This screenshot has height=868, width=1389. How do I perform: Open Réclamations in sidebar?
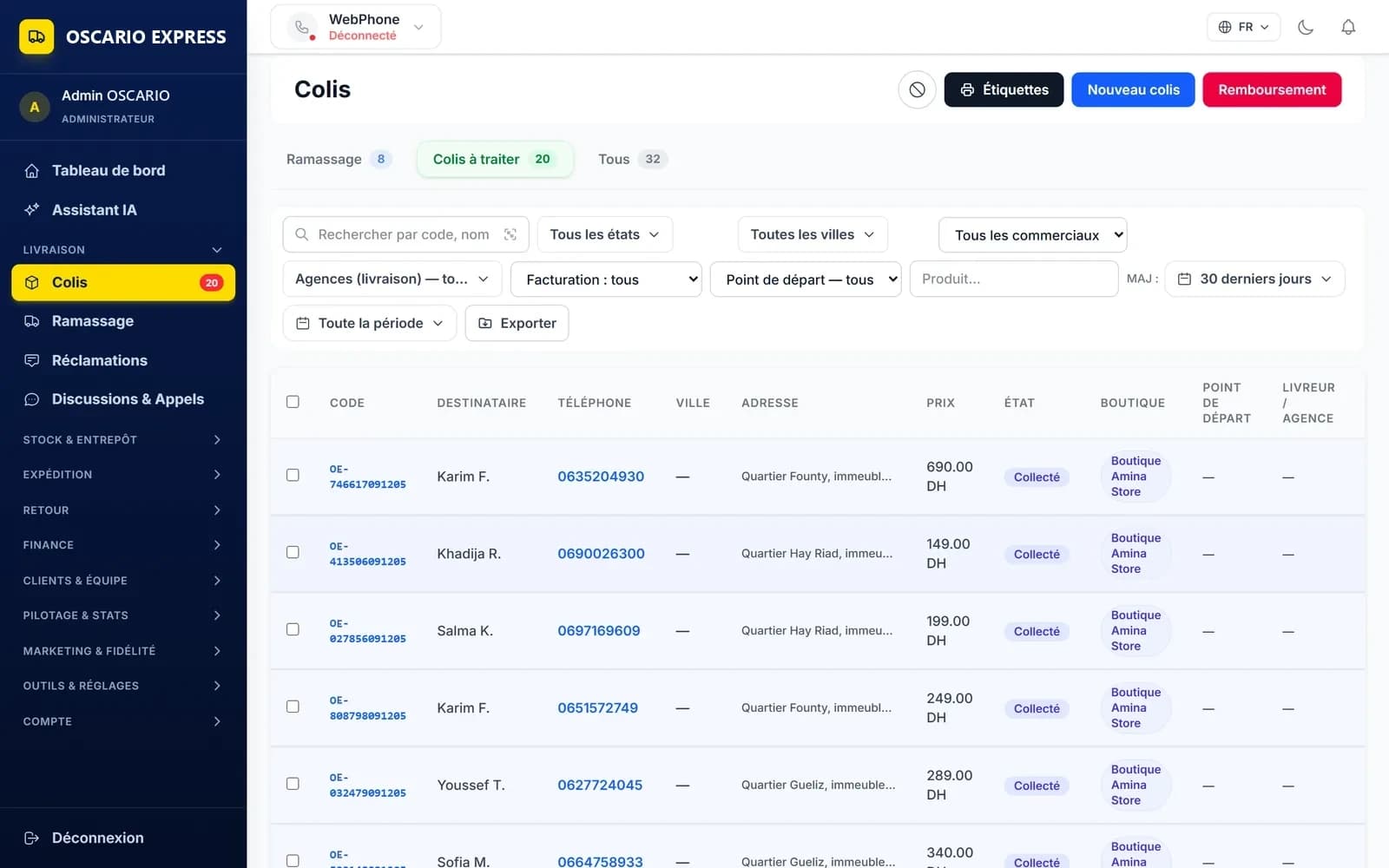123,360
